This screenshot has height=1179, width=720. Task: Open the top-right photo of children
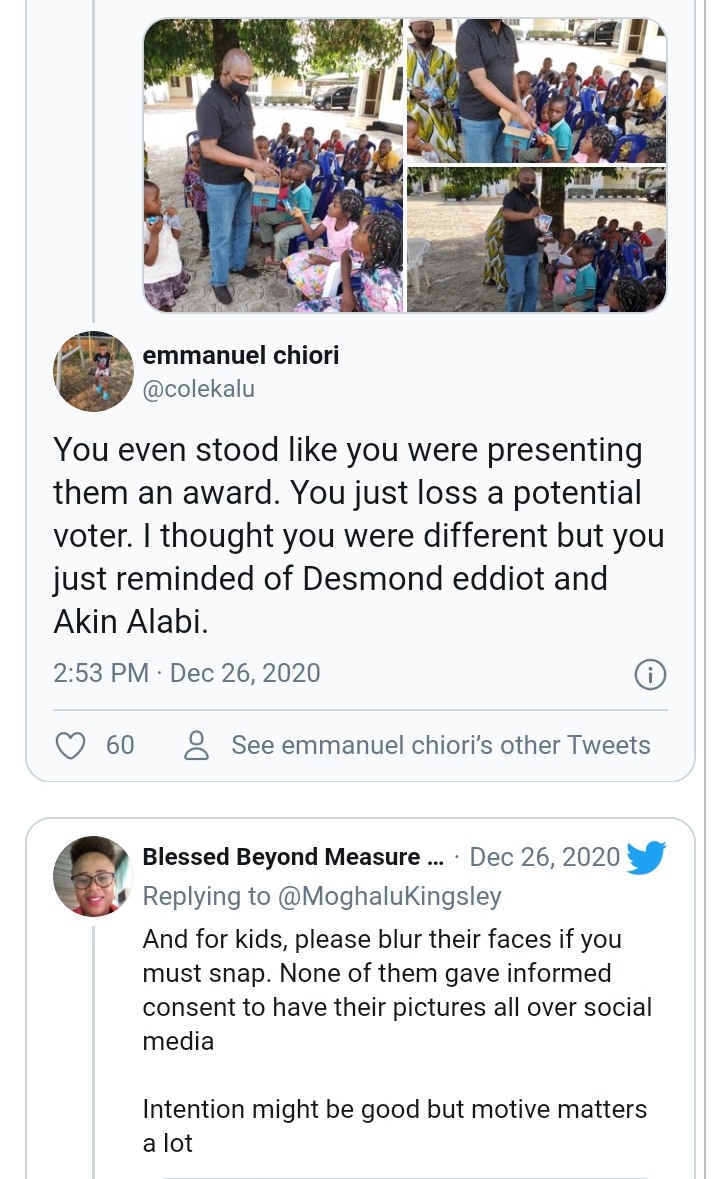coord(536,90)
